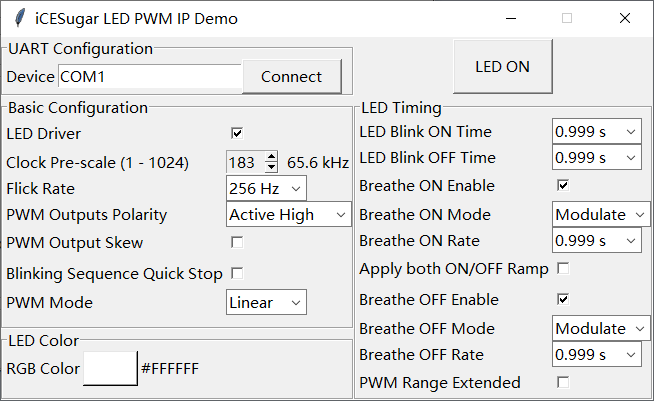Minimize the iCESugar window
Viewport: 654px width, 401px height.
(511, 18)
